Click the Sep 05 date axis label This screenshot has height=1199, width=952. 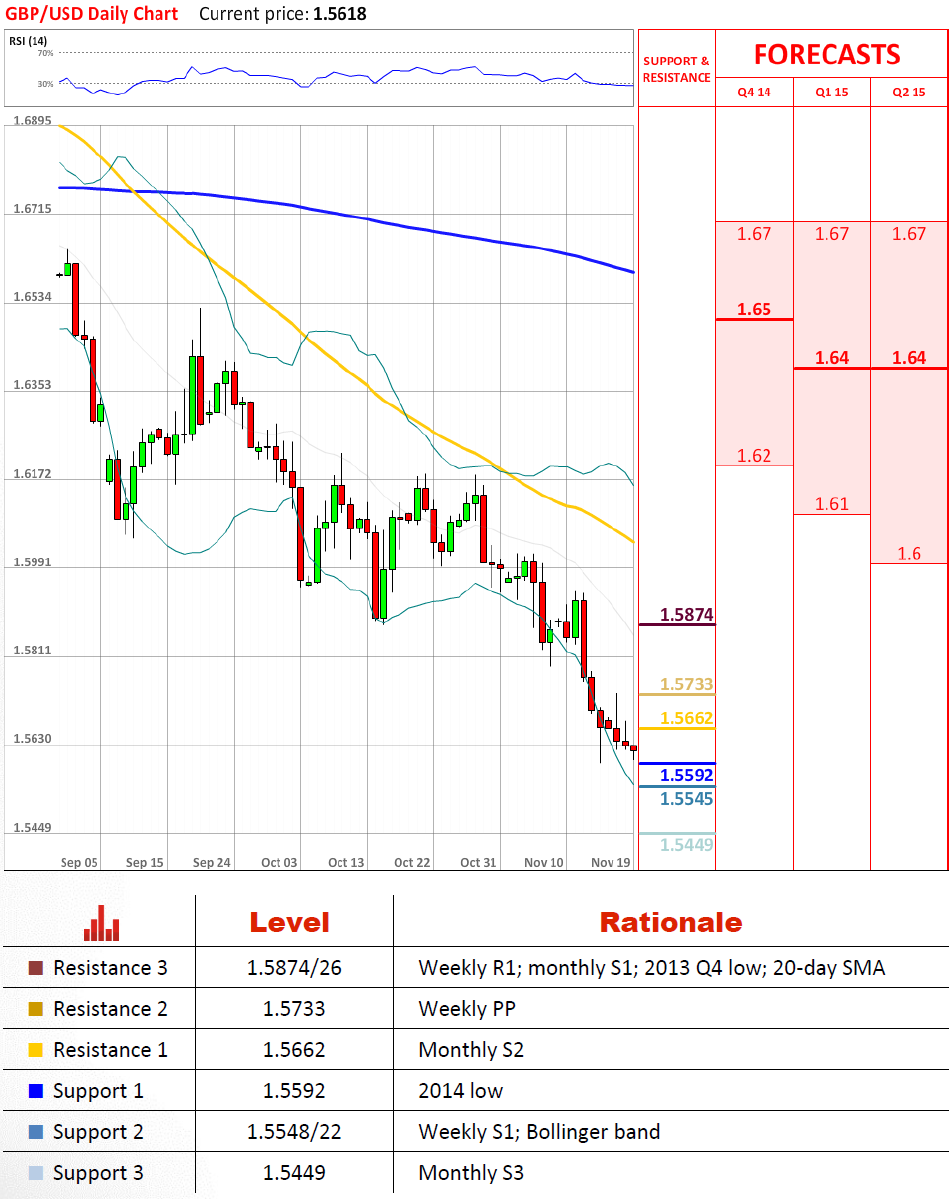pyautogui.click(x=80, y=863)
